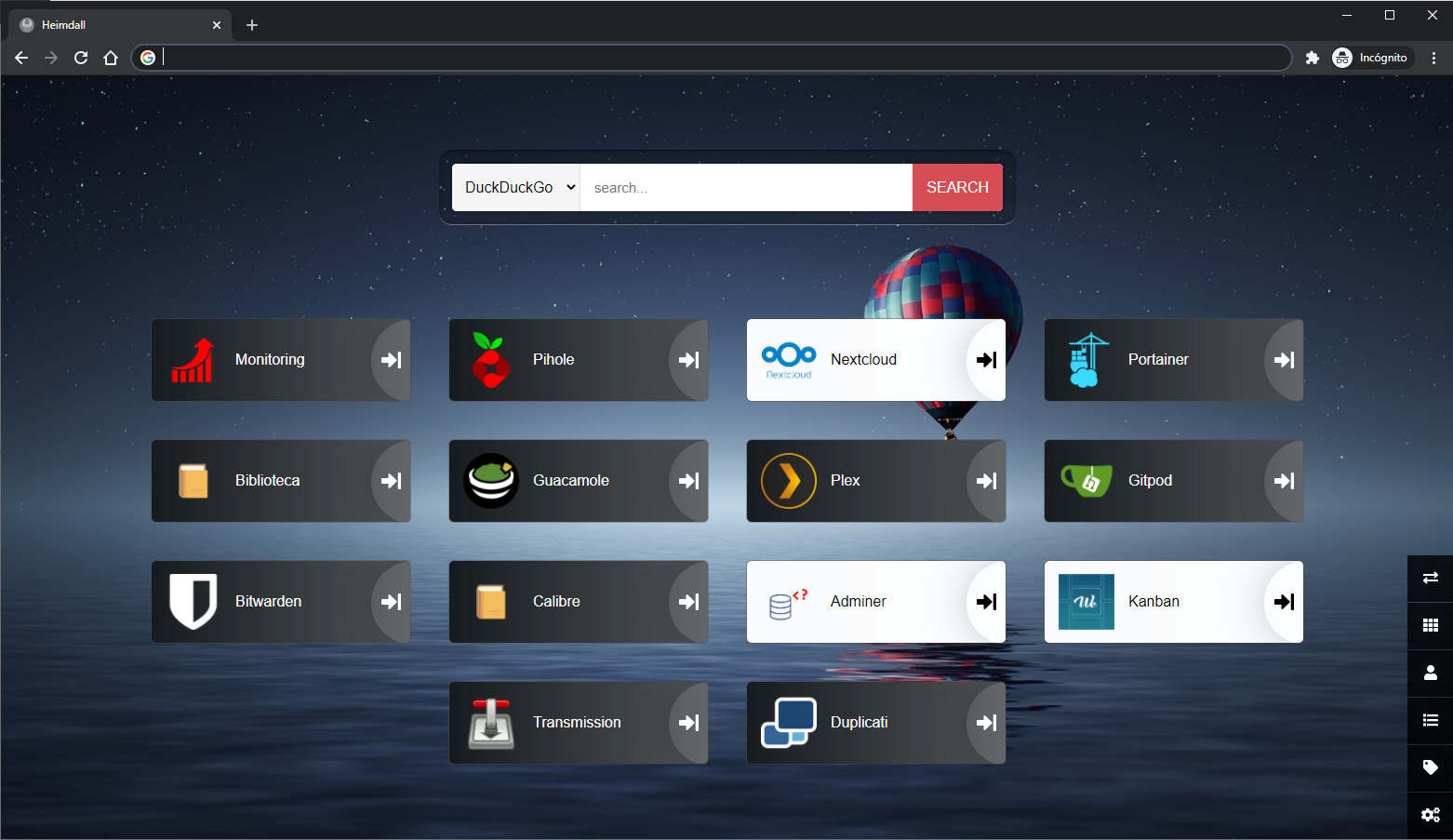Screen dimensions: 1453x840
Task: Open the settings gears icon in sidebar
Action: (1431, 815)
